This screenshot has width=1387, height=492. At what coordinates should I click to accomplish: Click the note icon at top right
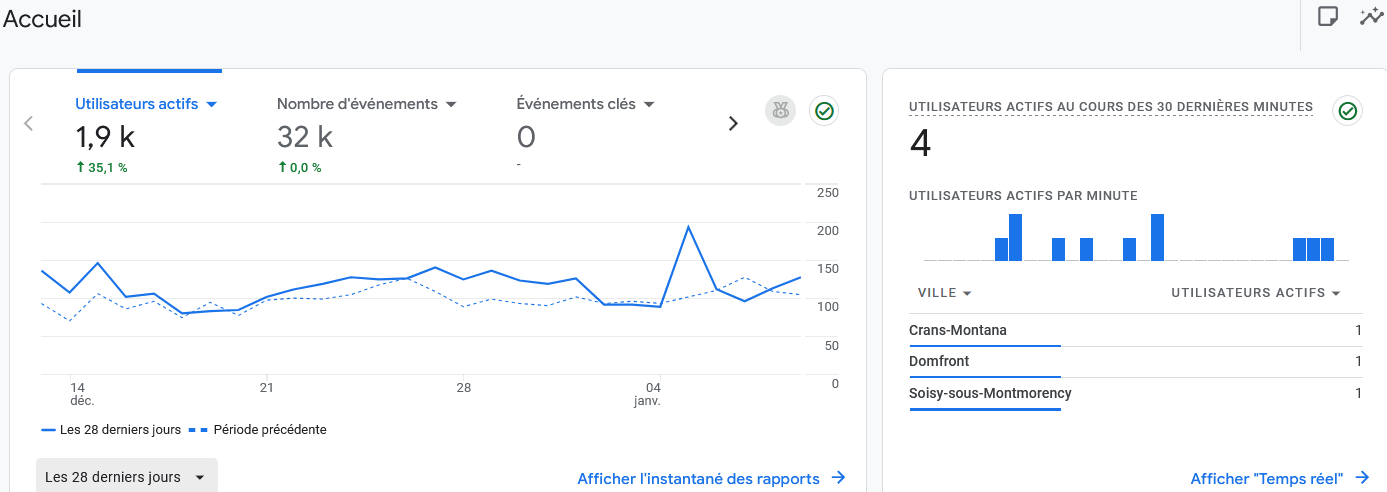(1328, 17)
